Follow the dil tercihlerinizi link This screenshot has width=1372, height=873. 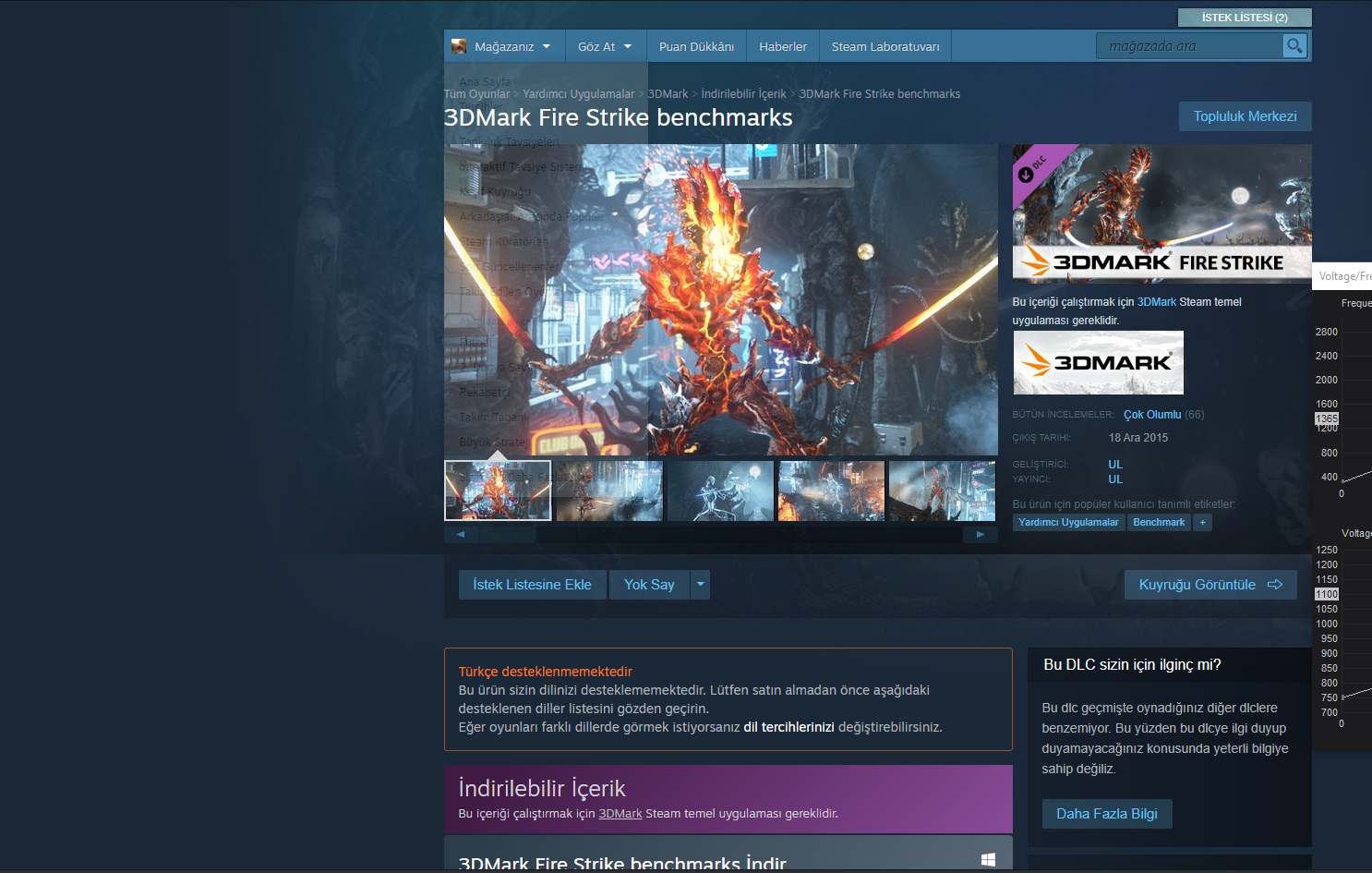(x=788, y=727)
